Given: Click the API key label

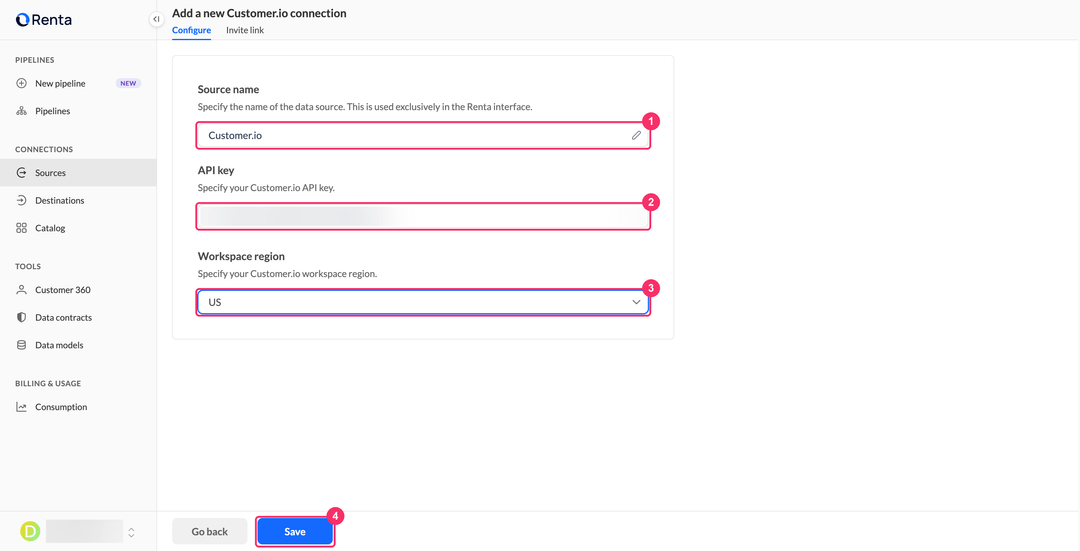Looking at the screenshot, I should (216, 170).
